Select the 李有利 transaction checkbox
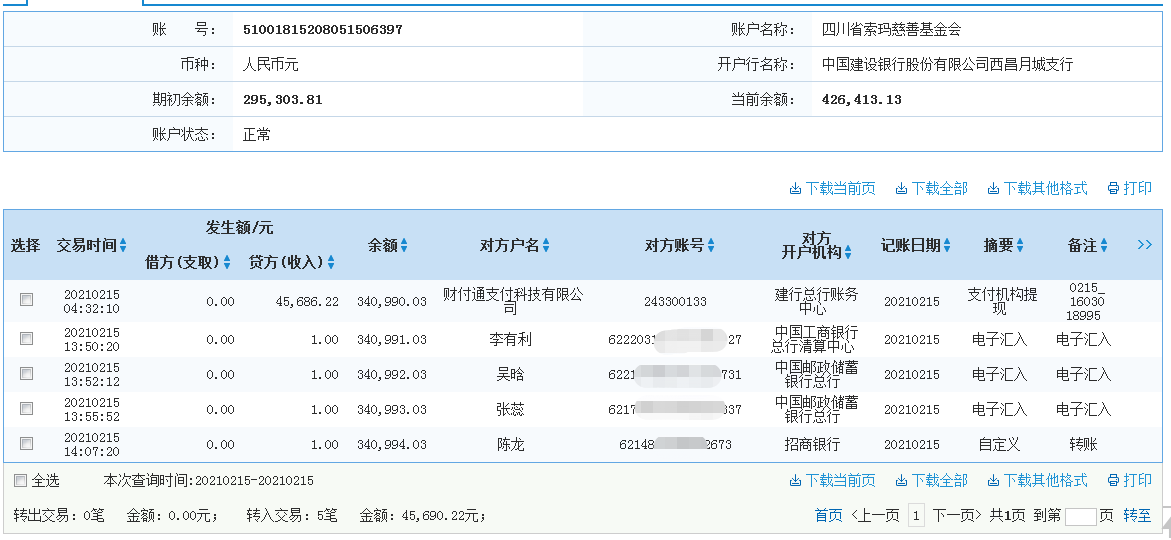 27,340
